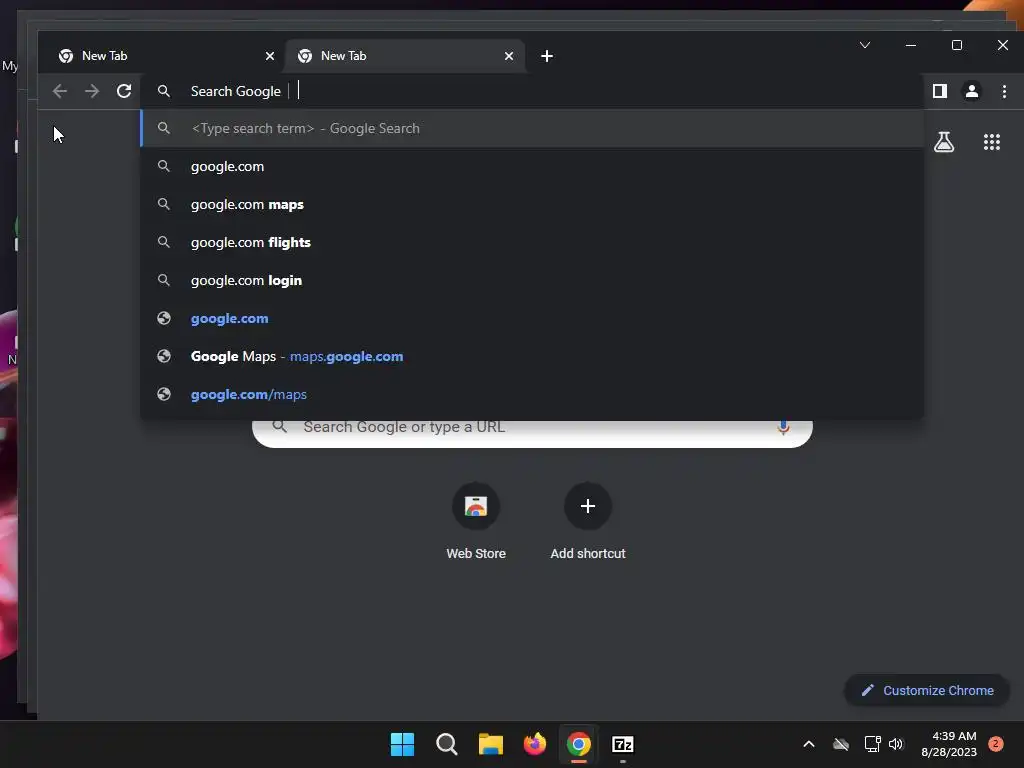Open Chrome Labs flask icon
The width and height of the screenshot is (1024, 768).
coord(944,142)
